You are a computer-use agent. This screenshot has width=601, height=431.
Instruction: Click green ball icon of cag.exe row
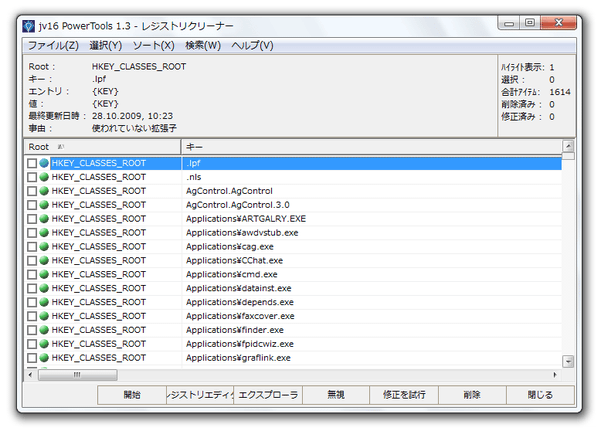pyautogui.click(x=44, y=246)
